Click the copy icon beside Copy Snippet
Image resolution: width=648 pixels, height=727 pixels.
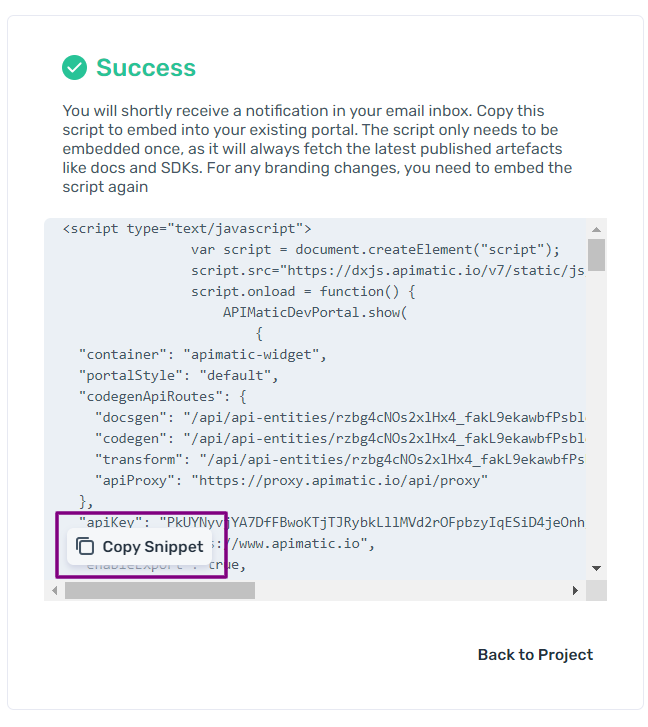coord(86,547)
